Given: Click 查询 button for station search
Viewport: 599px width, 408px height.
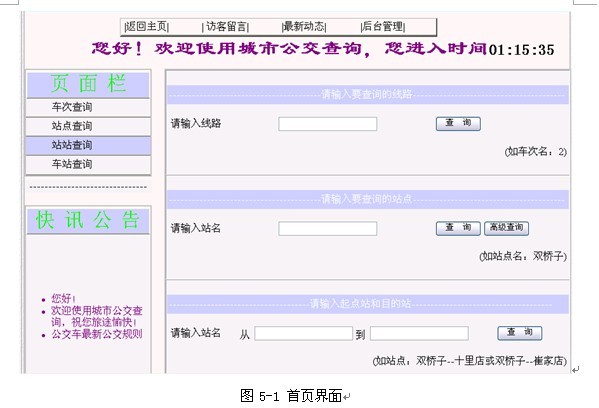Looking at the screenshot, I should [458, 228].
